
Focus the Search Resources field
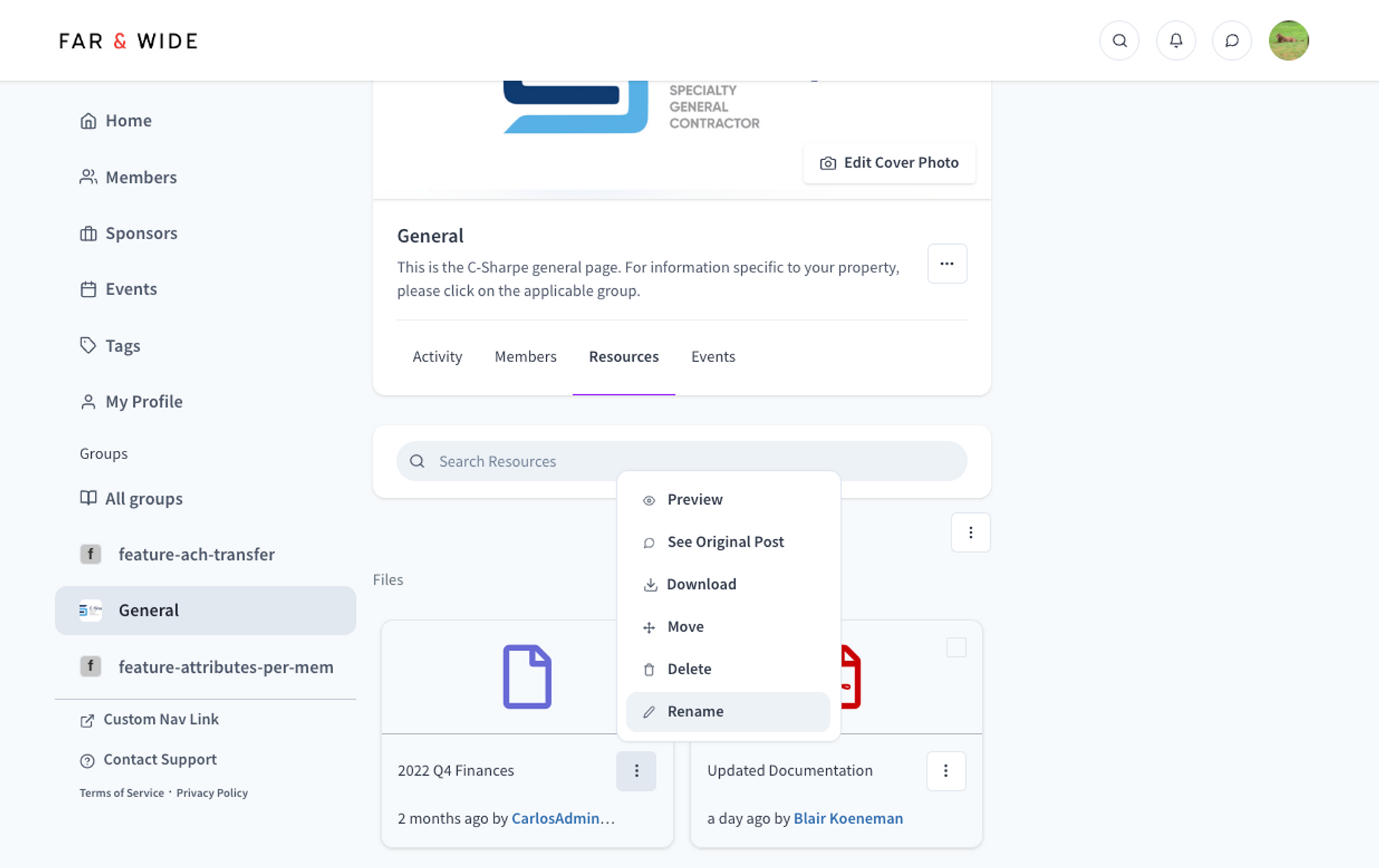pos(681,461)
